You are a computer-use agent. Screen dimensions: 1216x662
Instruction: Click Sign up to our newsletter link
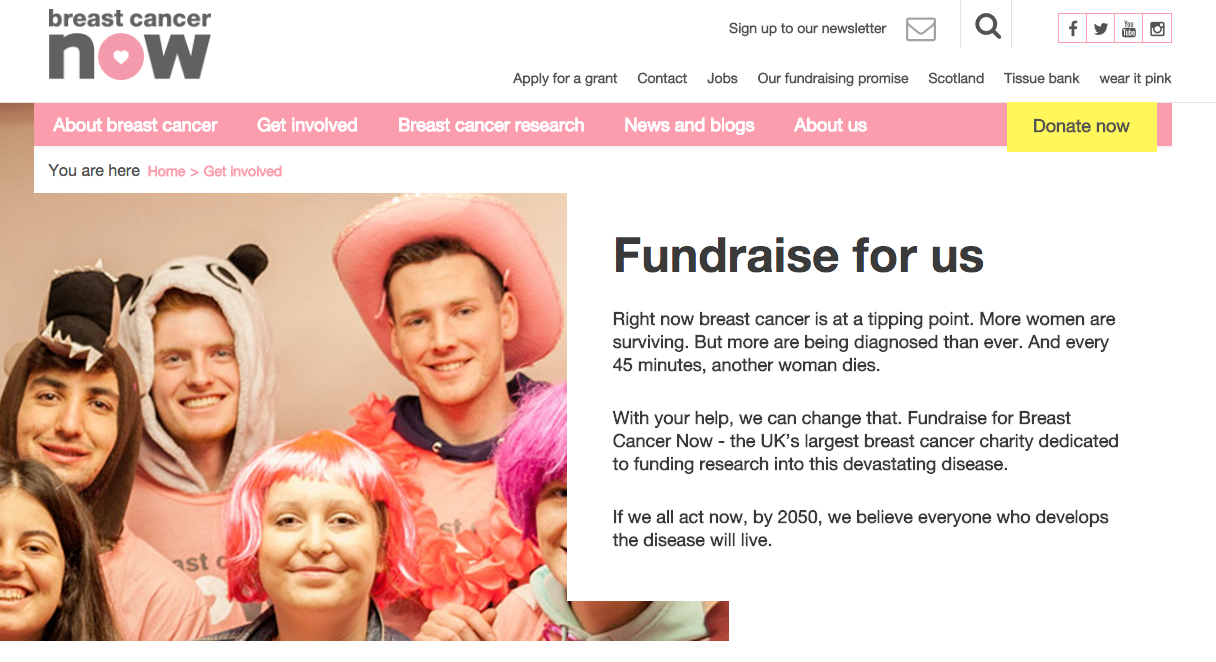pos(807,28)
